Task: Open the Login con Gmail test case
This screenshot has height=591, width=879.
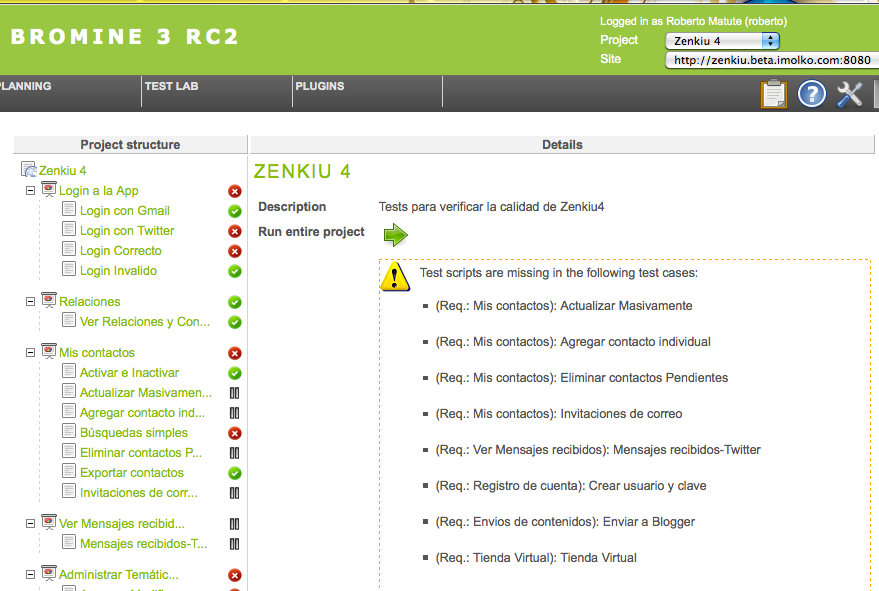Action: coord(125,211)
